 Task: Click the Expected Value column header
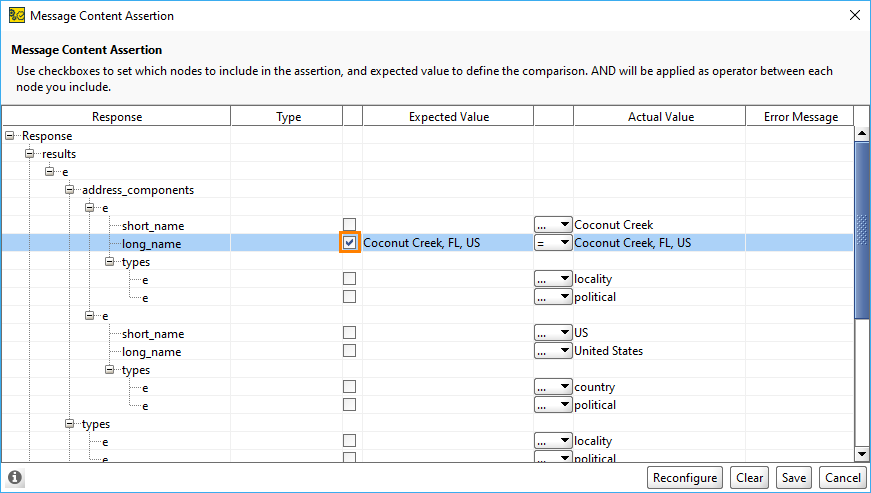point(448,117)
